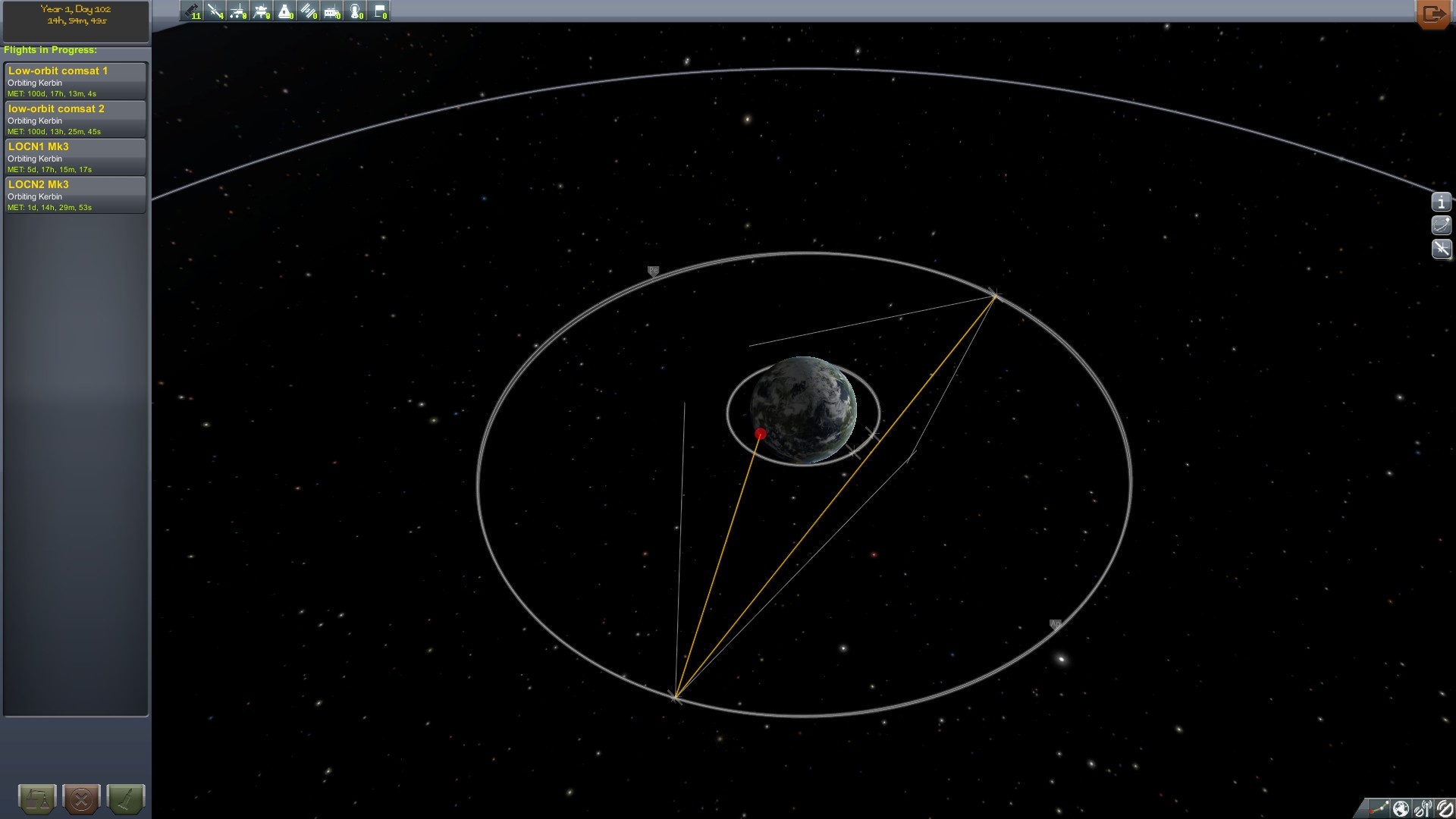Toggle the debris filter showing 11
This screenshot has height=819, width=1456.
click(x=191, y=11)
